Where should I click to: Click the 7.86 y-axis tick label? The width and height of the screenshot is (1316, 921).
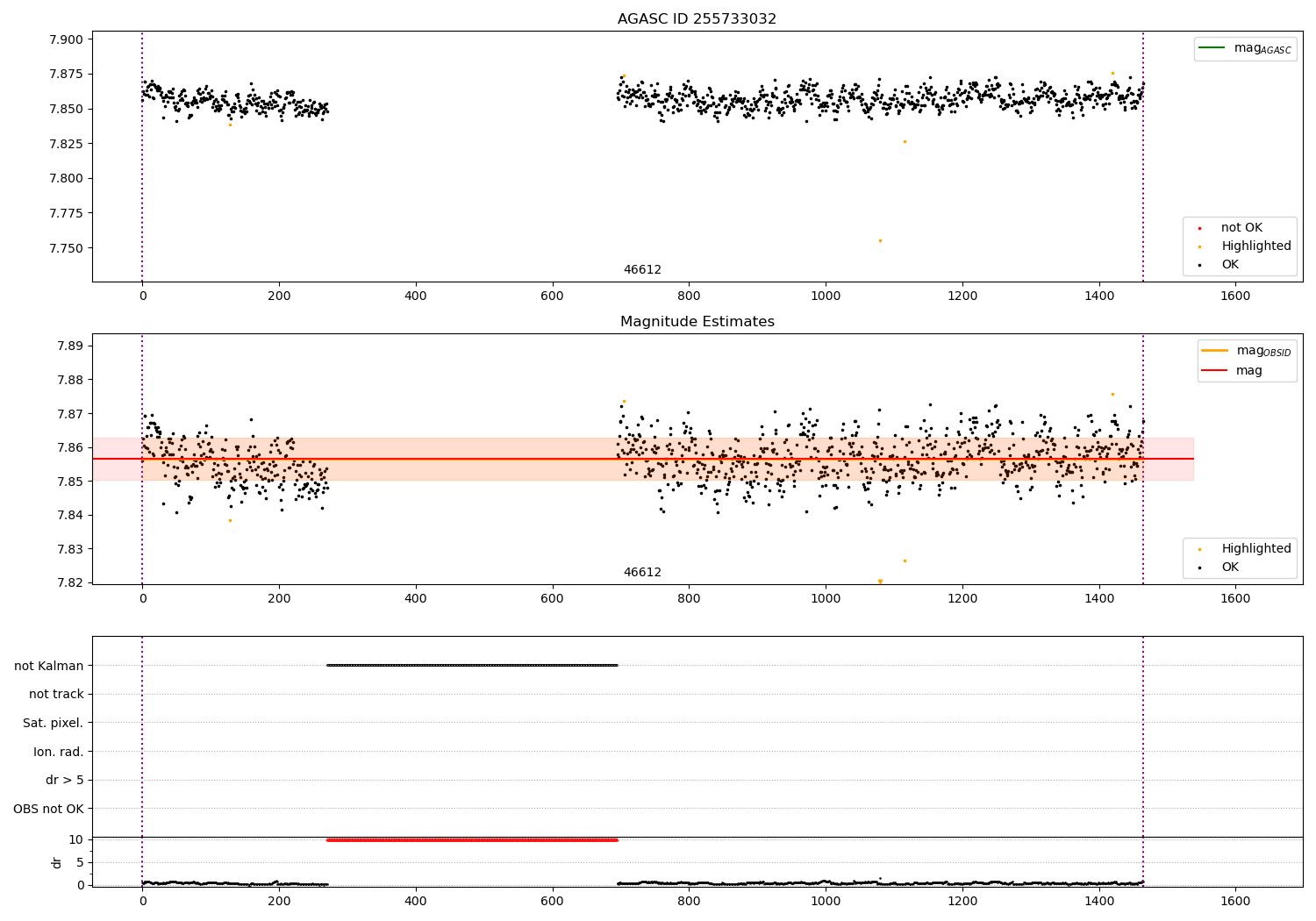pyautogui.click(x=69, y=447)
